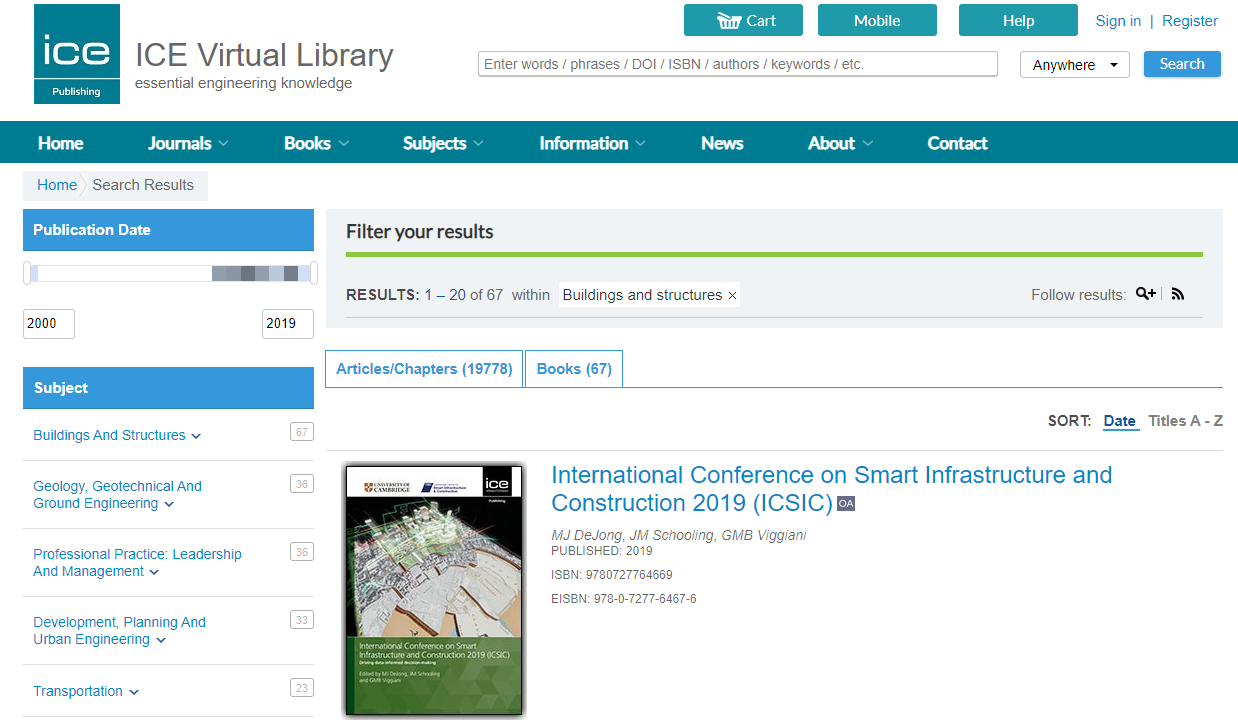The height and width of the screenshot is (727, 1238).
Task: Click the 67 count badge for Buildings
Action: click(x=301, y=432)
